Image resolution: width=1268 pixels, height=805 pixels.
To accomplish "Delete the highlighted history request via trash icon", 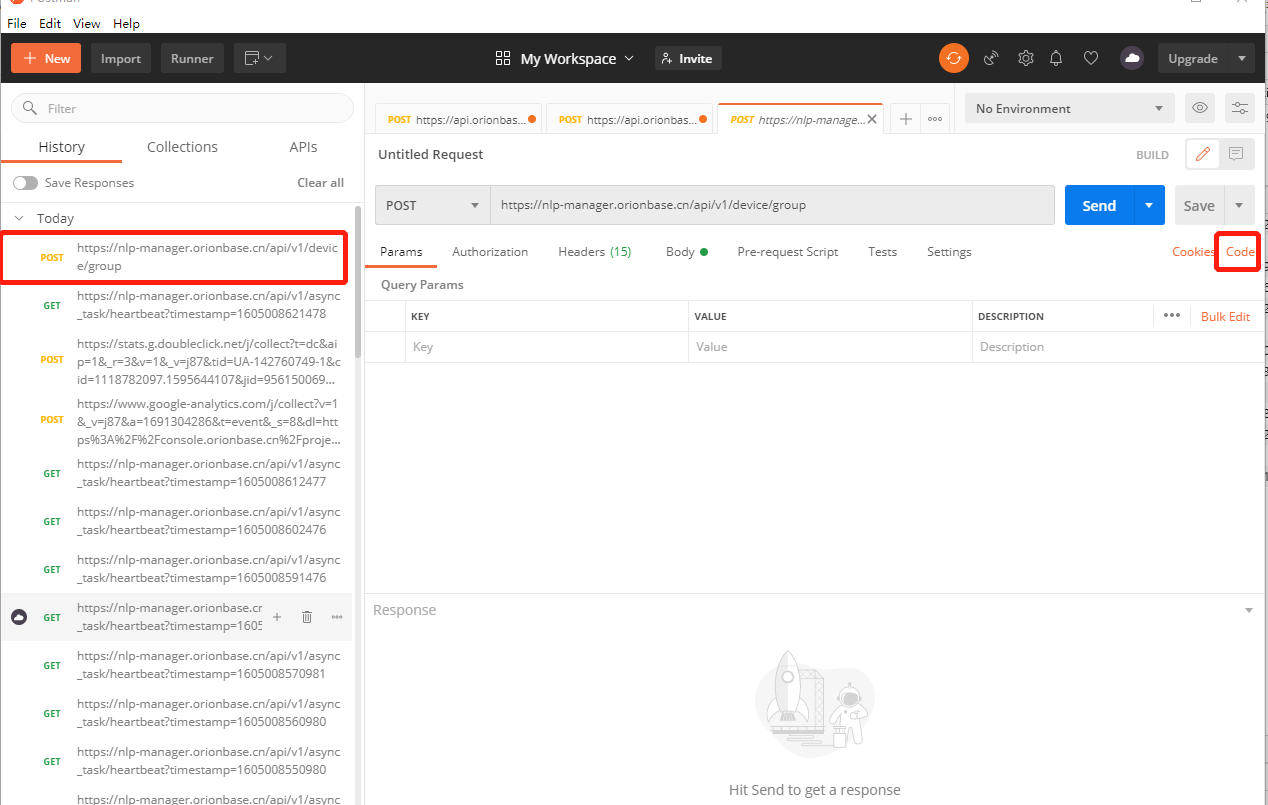I will [x=306, y=617].
